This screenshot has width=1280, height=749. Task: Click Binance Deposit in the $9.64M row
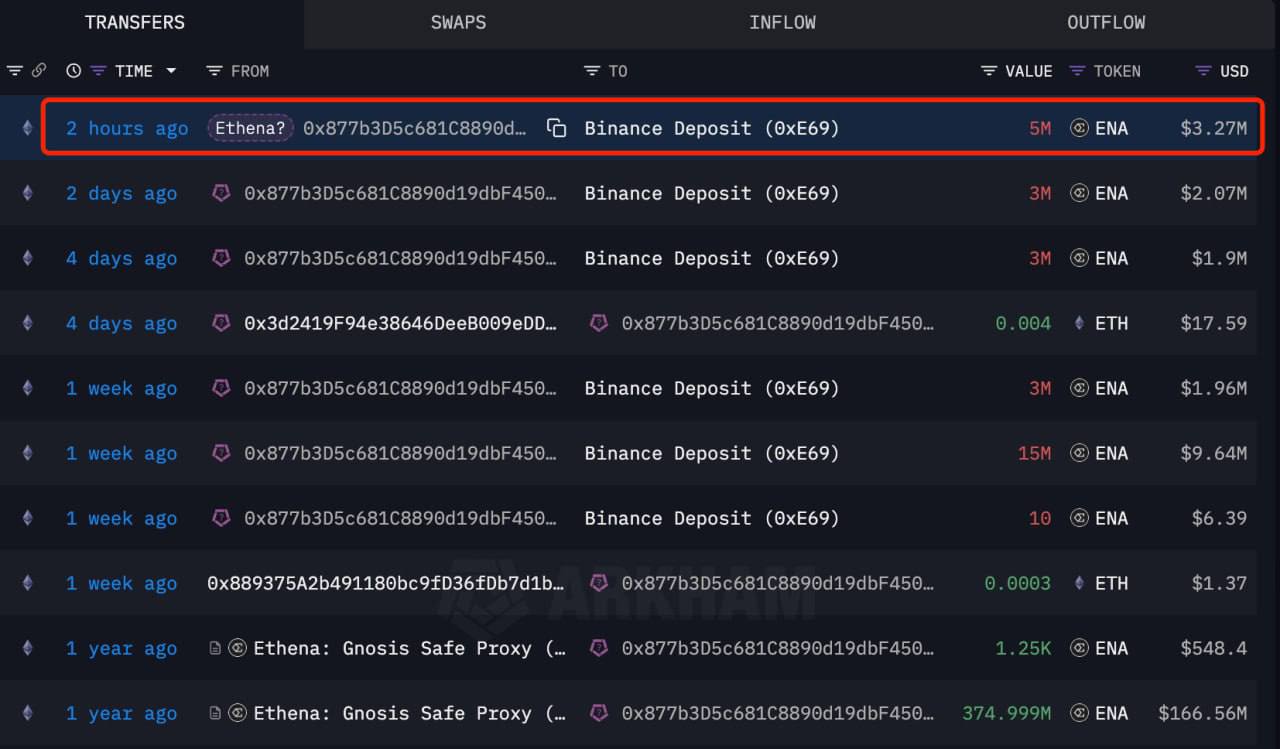point(712,453)
